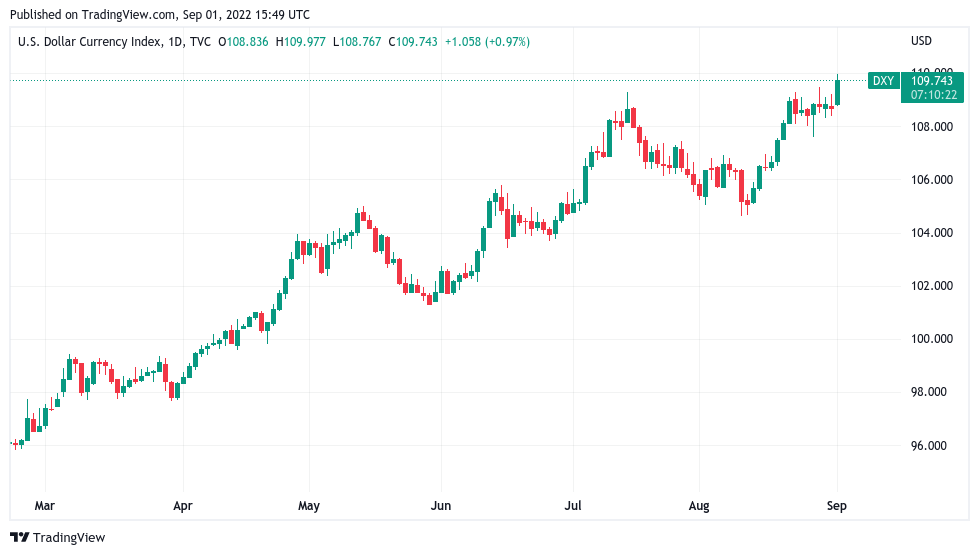
Task: Select the 108.000 price axis label
Action: point(932,127)
